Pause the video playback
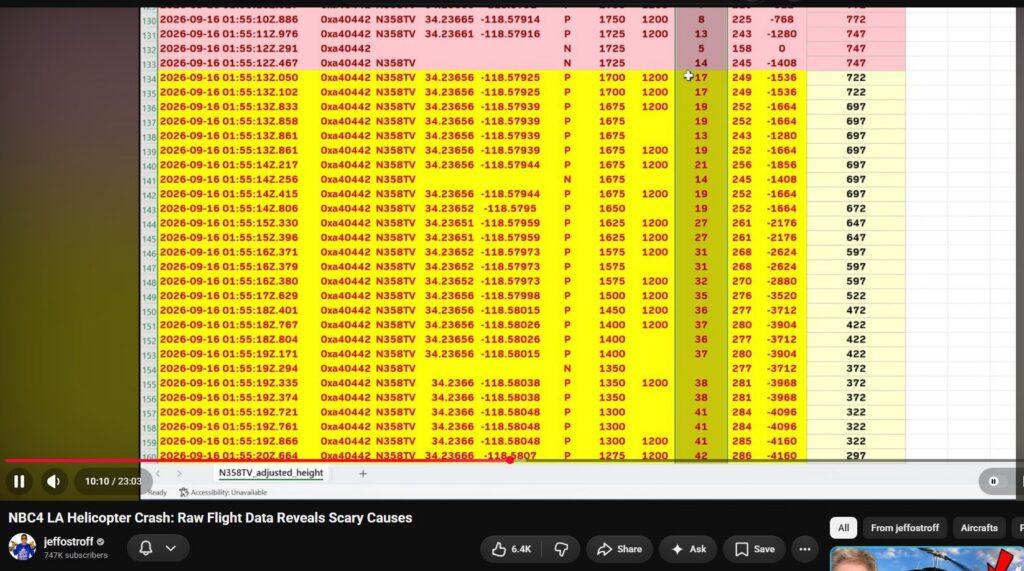The height and width of the screenshot is (571, 1024). (x=19, y=481)
